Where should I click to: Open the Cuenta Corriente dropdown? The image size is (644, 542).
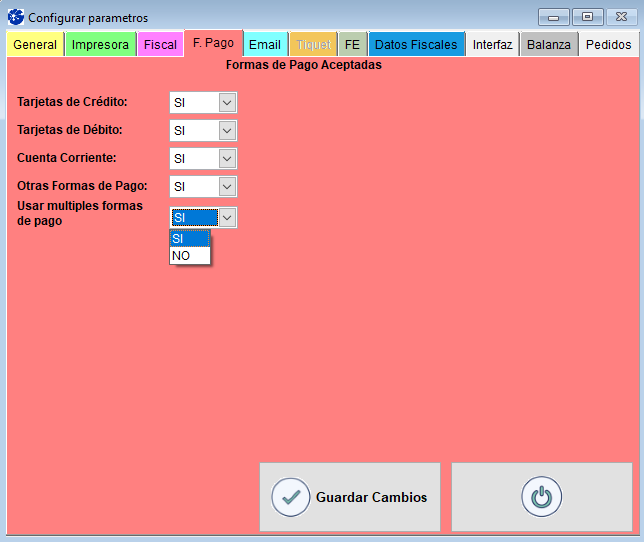[x=227, y=158]
